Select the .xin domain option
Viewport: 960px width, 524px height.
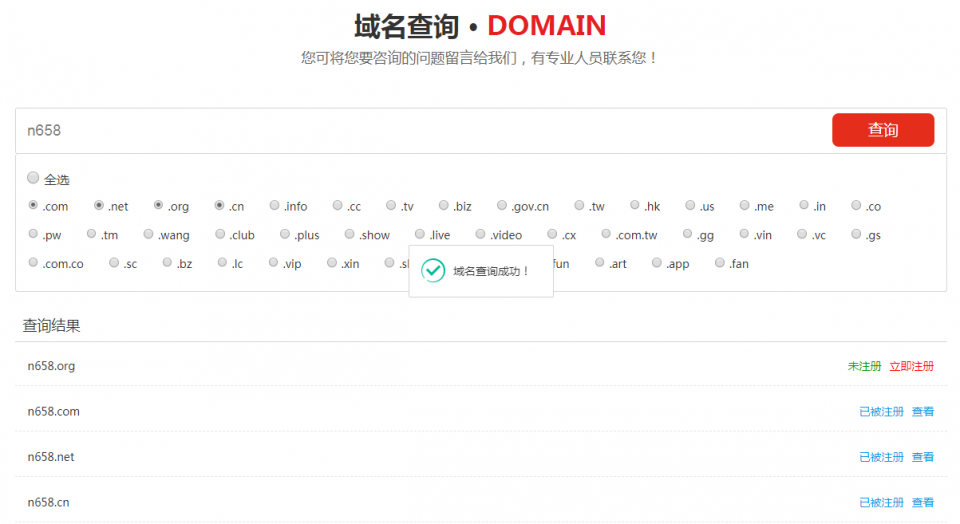332,263
